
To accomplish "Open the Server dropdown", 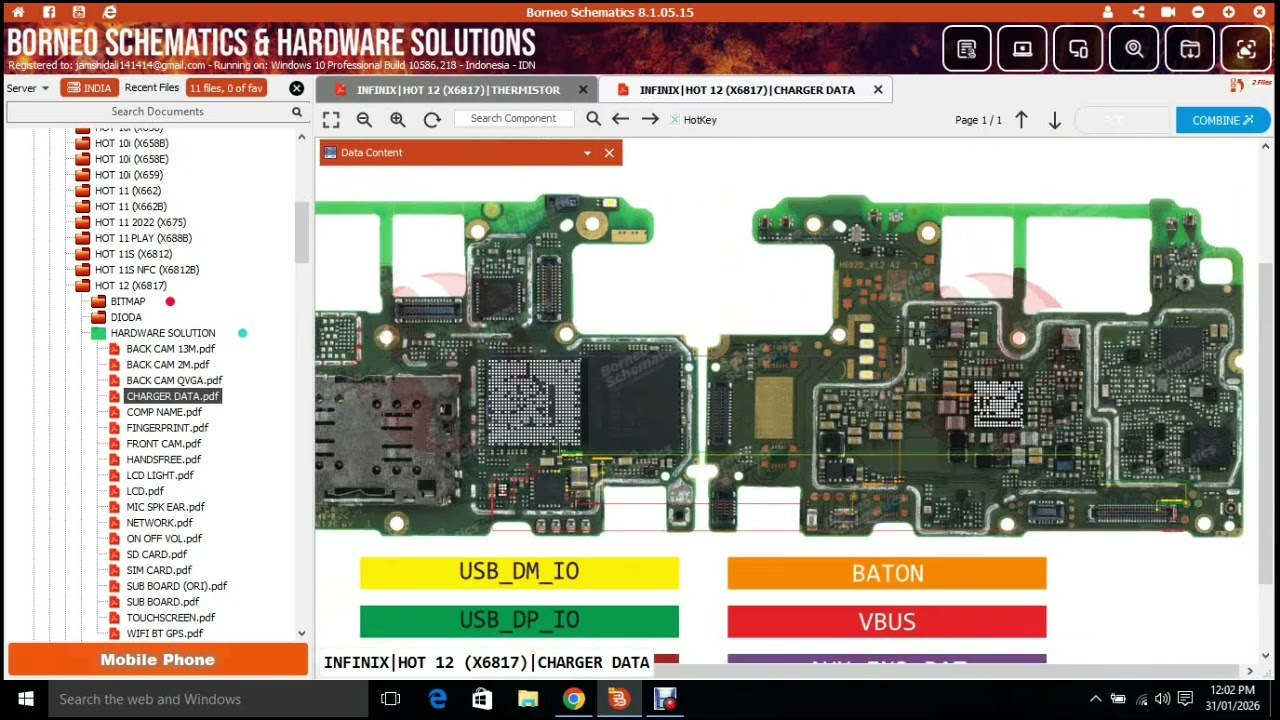I will coord(28,88).
